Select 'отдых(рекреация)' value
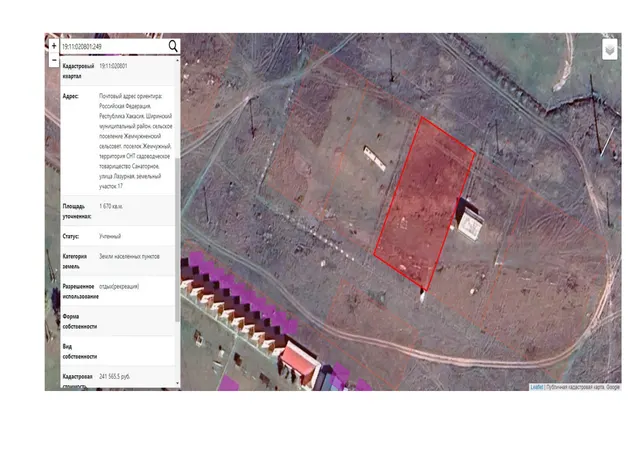The image size is (640, 453). tap(119, 286)
